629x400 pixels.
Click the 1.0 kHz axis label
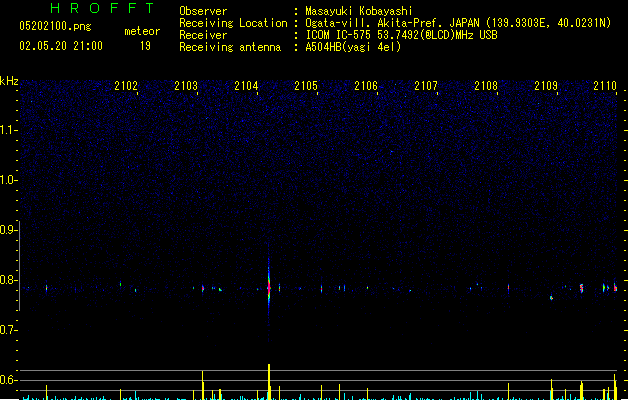(8, 180)
